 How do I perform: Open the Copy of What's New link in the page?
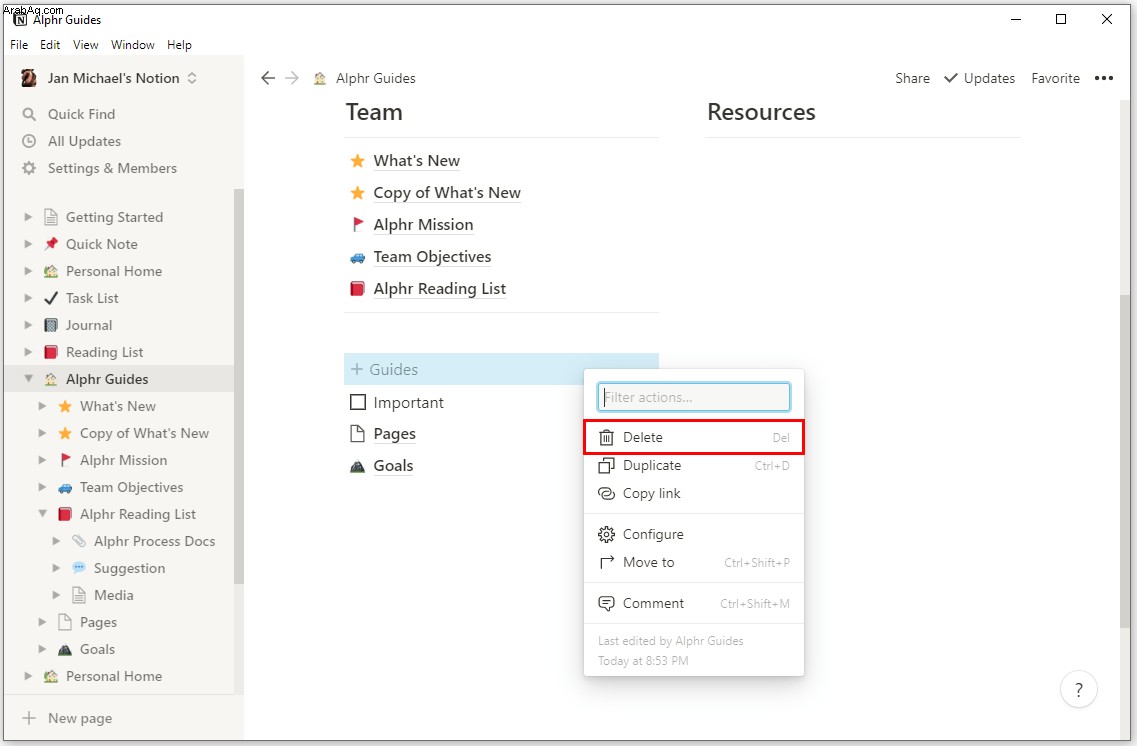tap(447, 193)
